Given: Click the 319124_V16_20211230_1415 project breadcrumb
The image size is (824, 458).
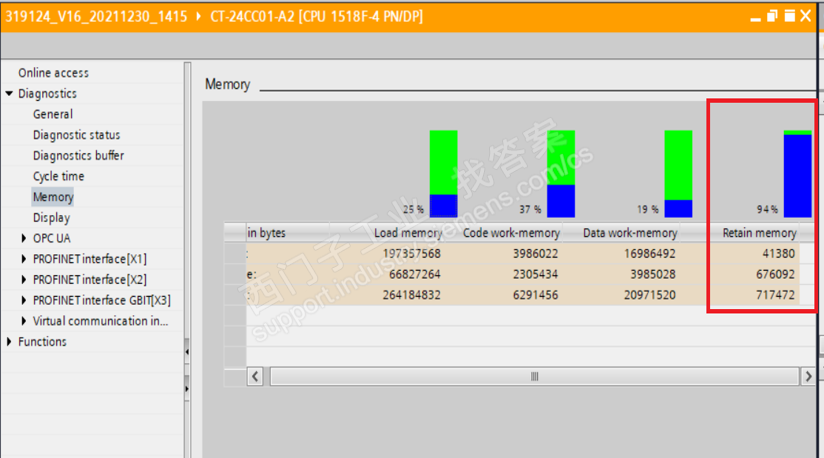Looking at the screenshot, I should 96,17.
